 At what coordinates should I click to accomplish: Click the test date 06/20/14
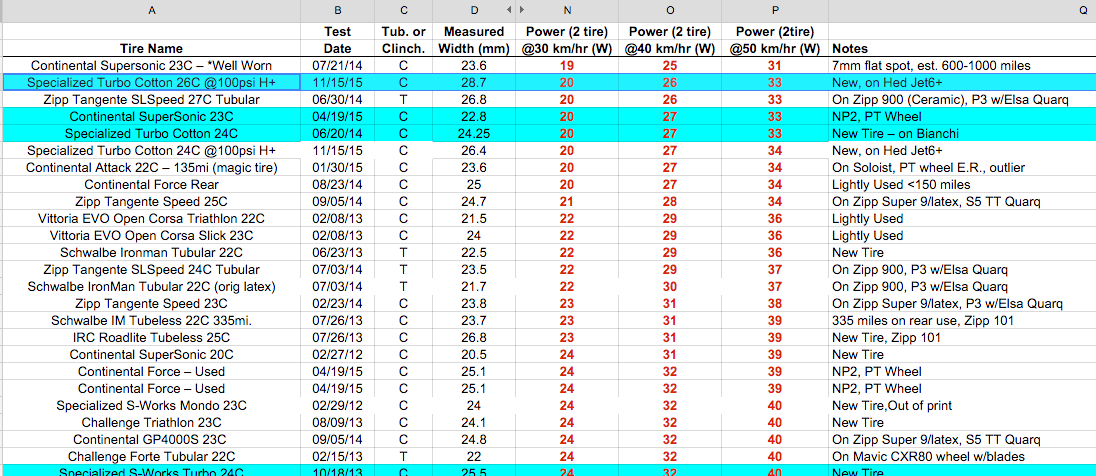point(338,134)
